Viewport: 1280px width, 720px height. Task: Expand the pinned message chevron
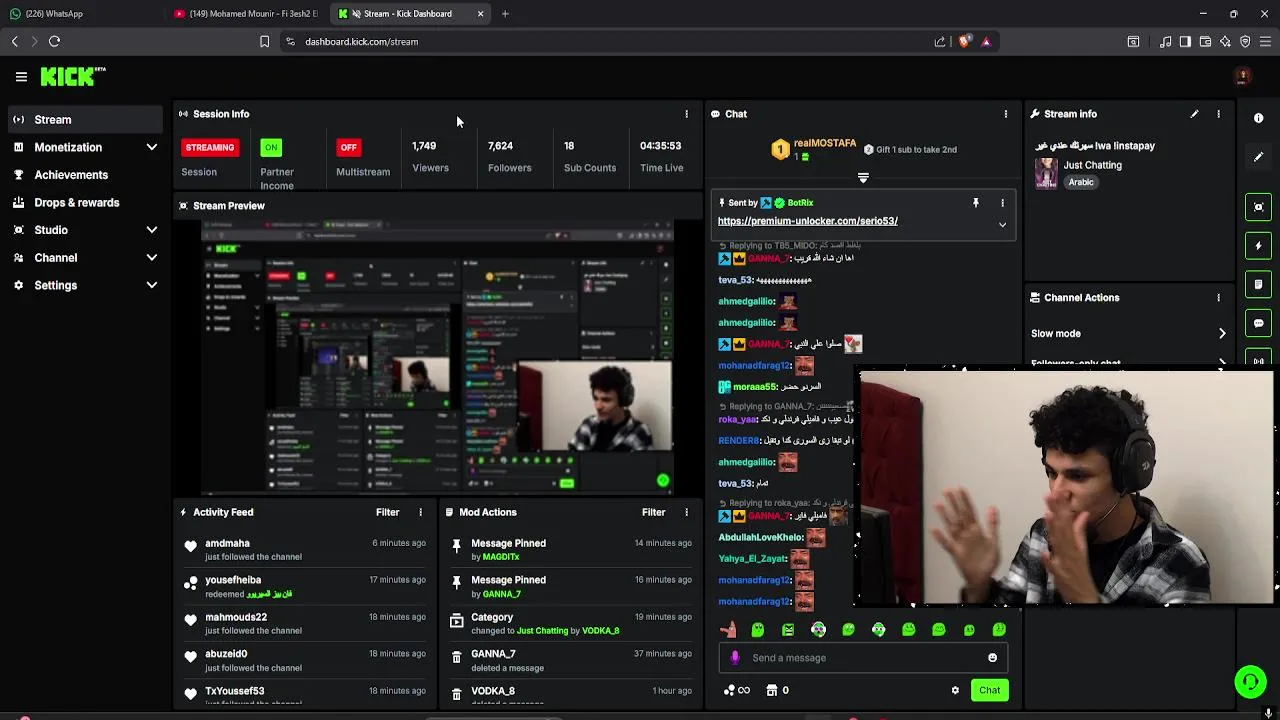coord(1002,225)
